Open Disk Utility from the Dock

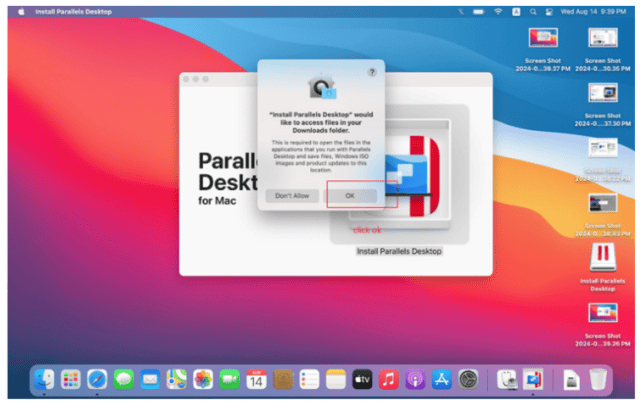tap(507, 380)
